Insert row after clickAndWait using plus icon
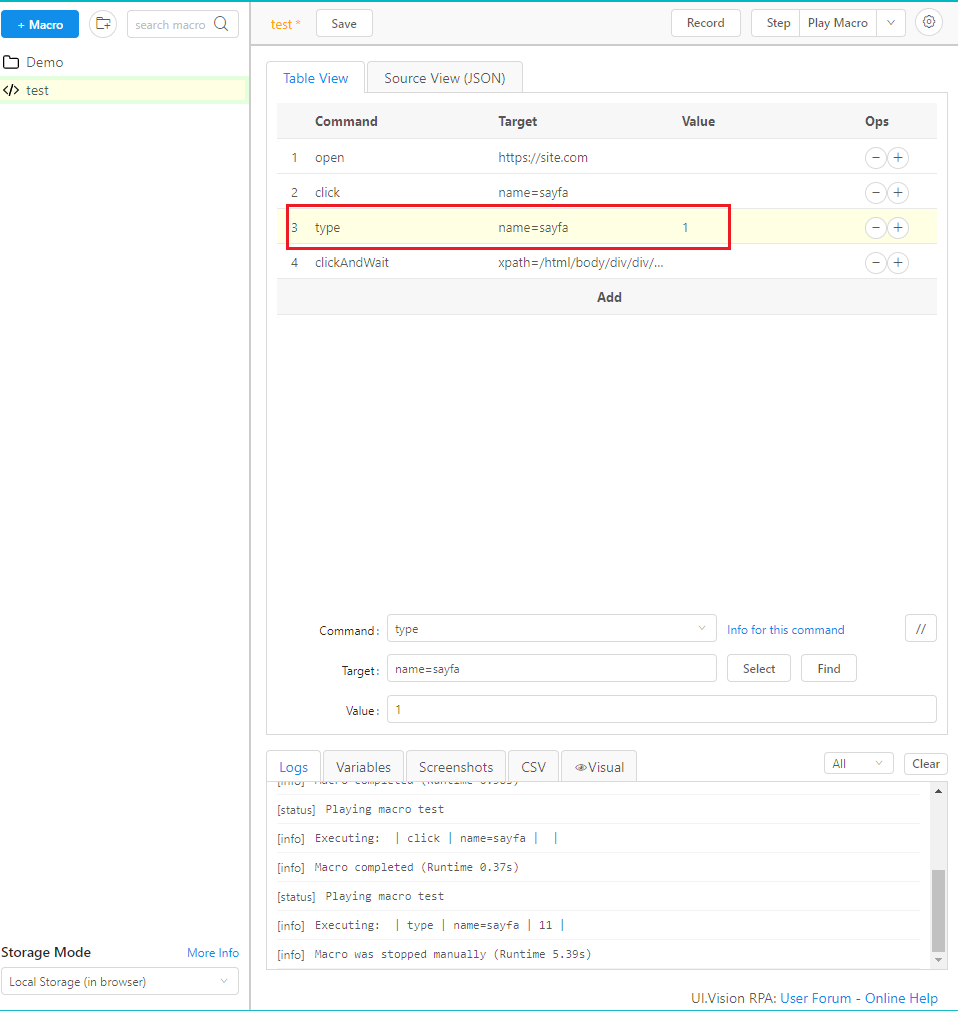Image resolution: width=958 pixels, height=1011 pixels. 898,263
